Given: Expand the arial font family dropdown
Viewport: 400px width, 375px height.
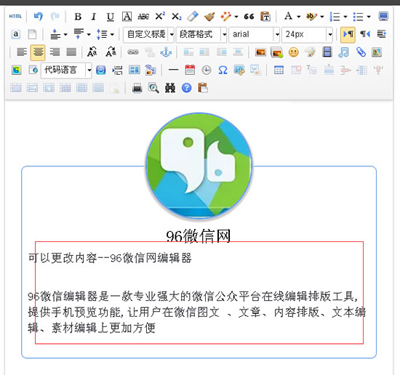Looking at the screenshot, I should pyautogui.click(x=254, y=34).
